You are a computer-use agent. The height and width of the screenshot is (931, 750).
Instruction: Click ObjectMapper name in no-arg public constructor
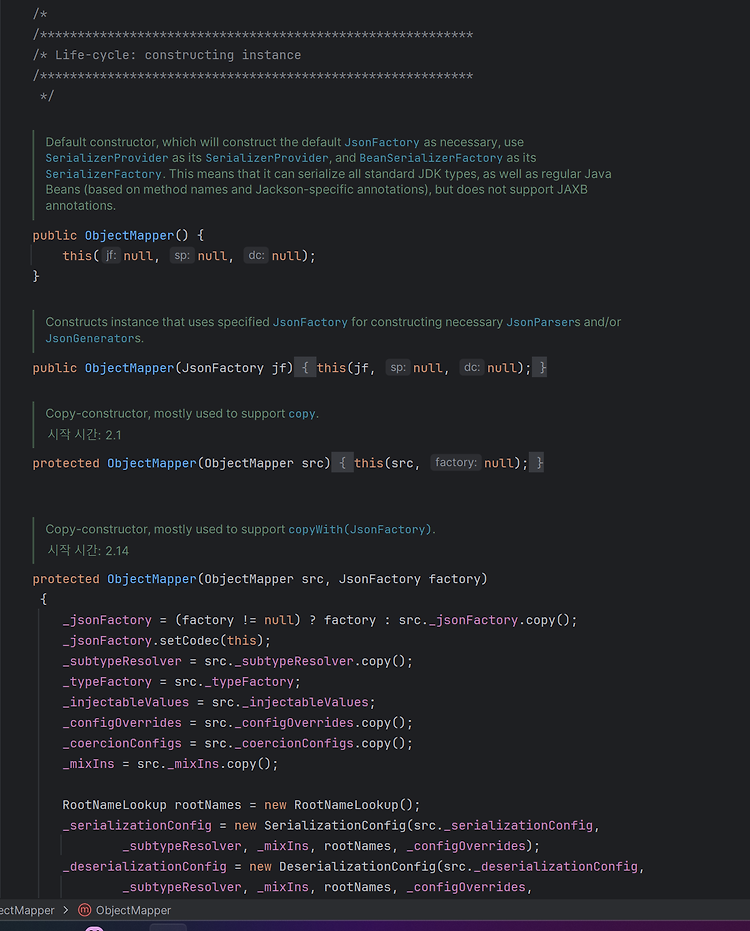tap(129, 236)
